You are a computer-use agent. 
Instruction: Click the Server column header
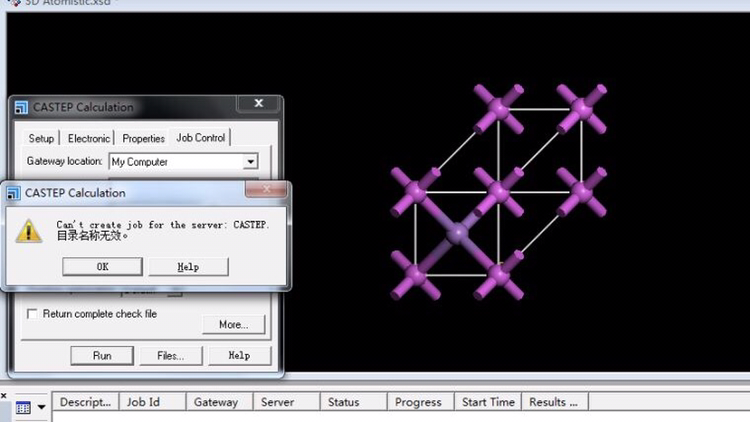286,402
